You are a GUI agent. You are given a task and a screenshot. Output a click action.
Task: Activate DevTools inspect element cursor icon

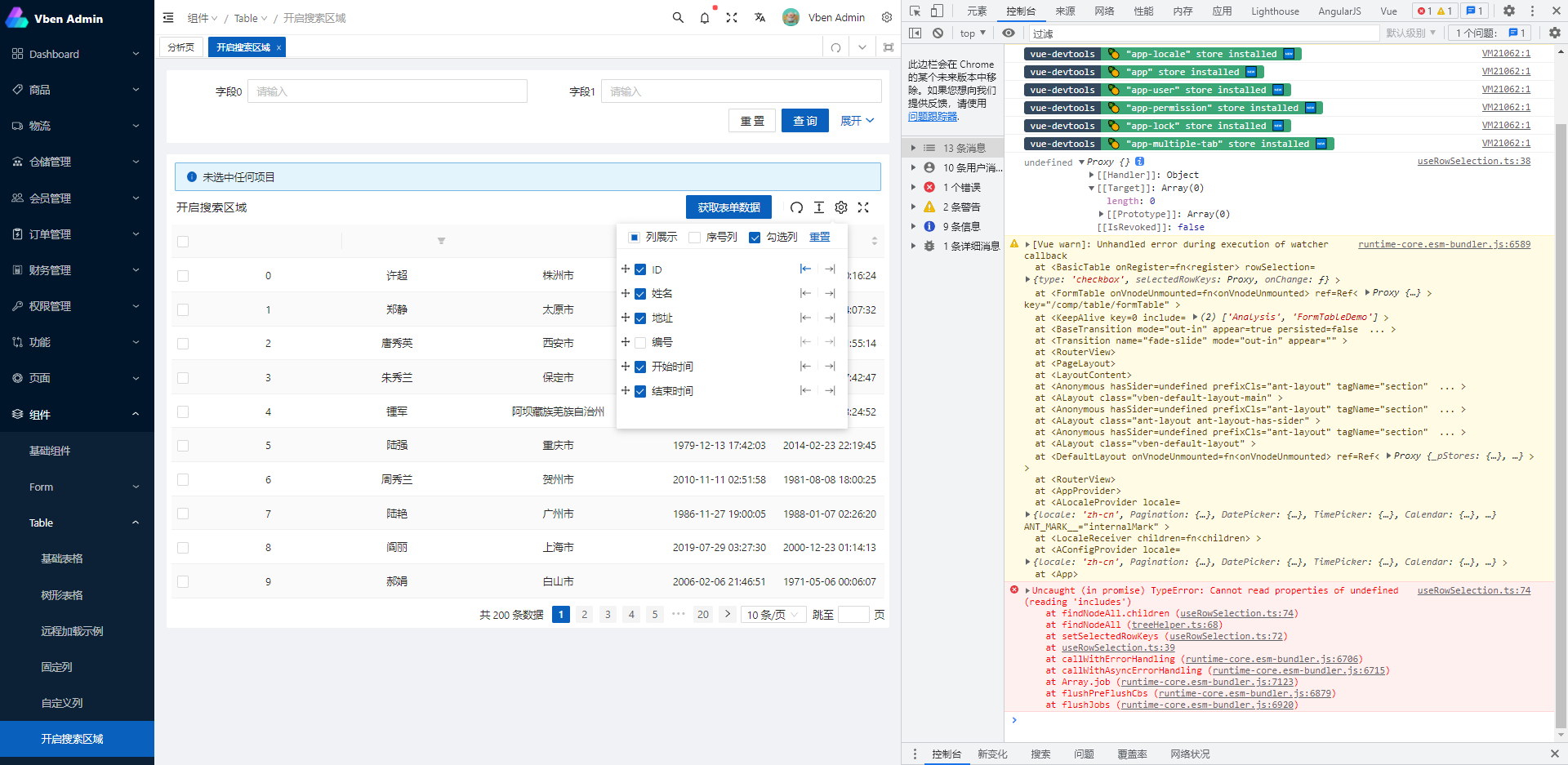915,11
